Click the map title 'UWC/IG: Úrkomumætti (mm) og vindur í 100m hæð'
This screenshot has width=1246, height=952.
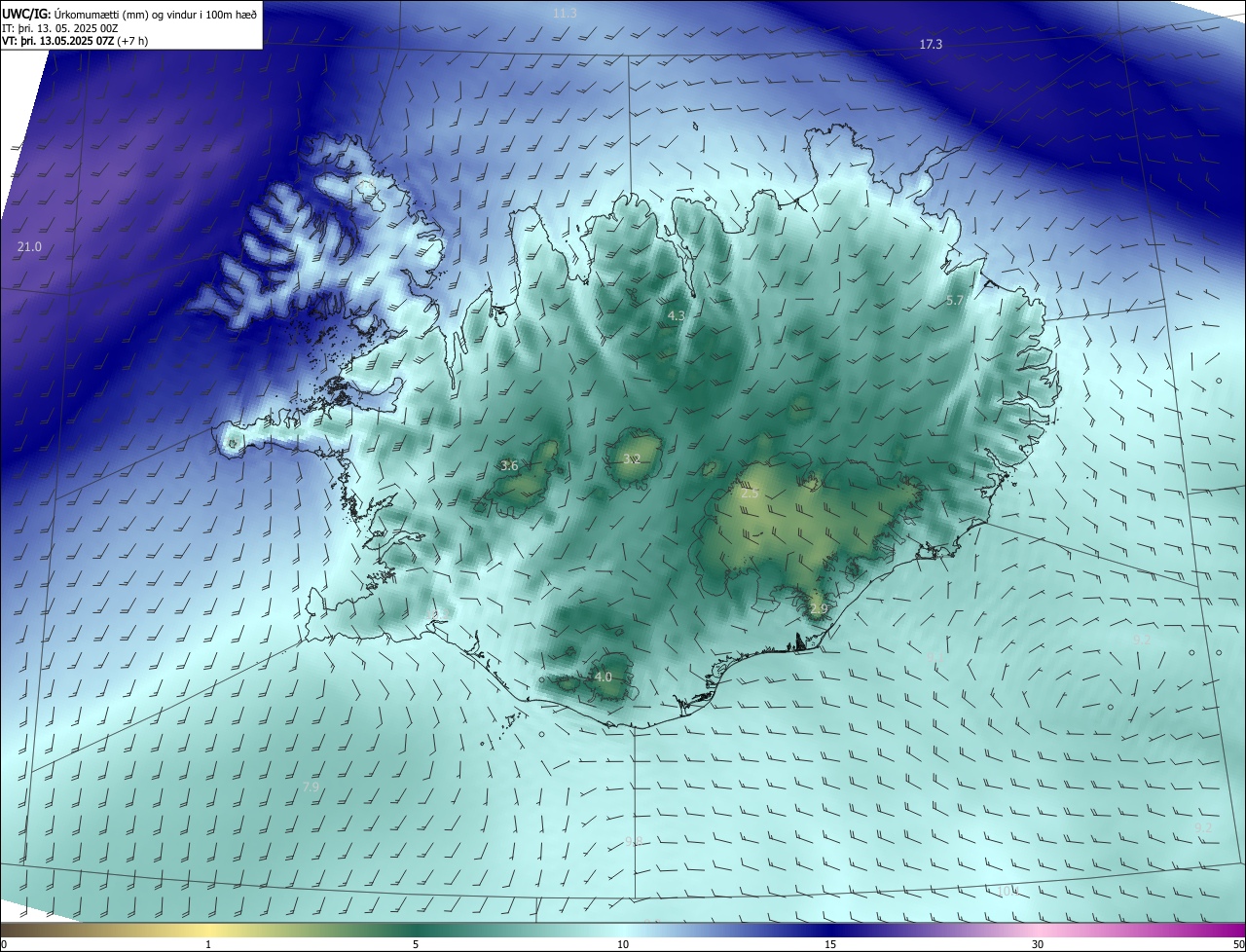click(x=129, y=14)
